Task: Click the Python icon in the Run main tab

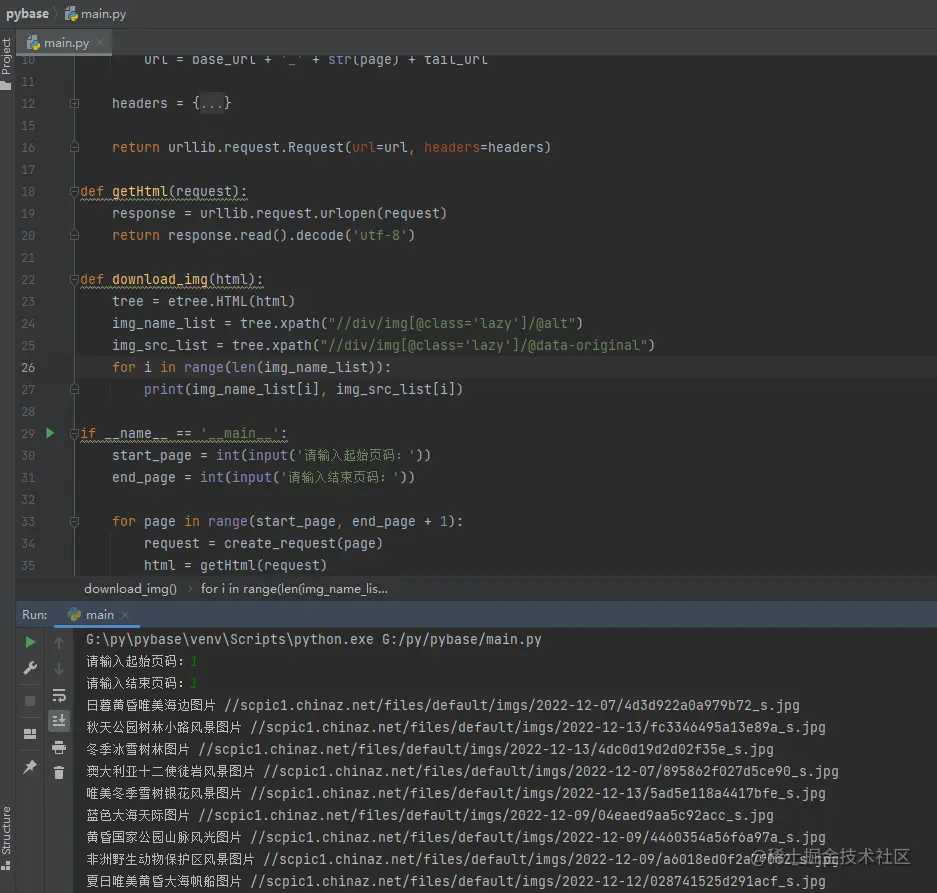Action: click(x=74, y=614)
